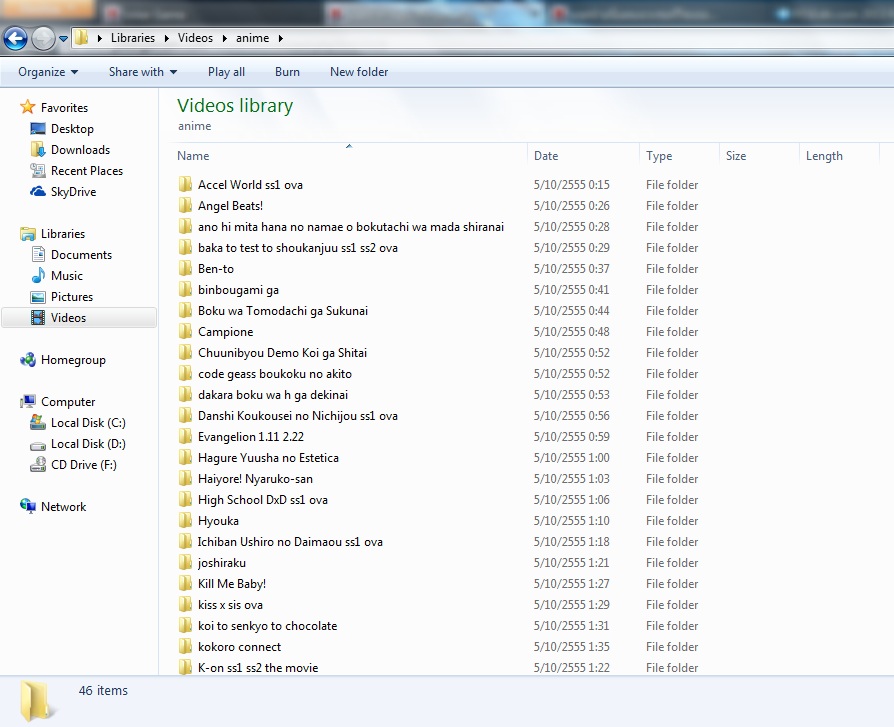894x727 pixels.
Task: Select 'baka to test to shoukanjuu ss1 ss2 ova'
Action: [x=298, y=248]
